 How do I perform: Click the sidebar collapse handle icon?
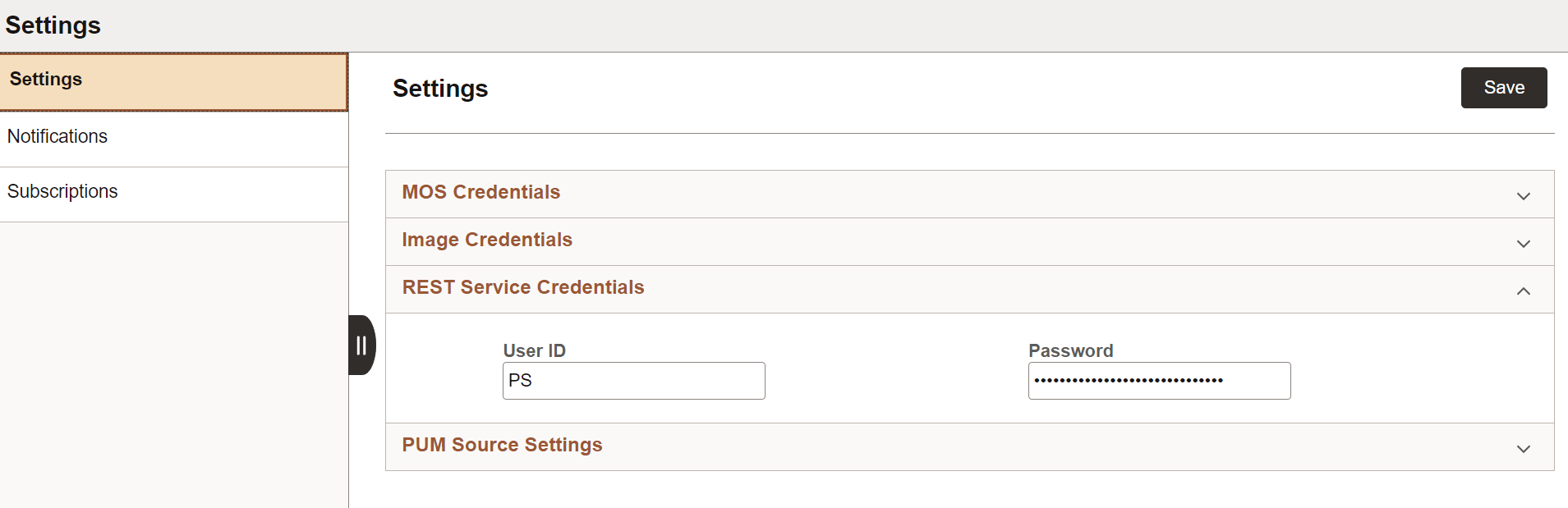click(x=361, y=345)
